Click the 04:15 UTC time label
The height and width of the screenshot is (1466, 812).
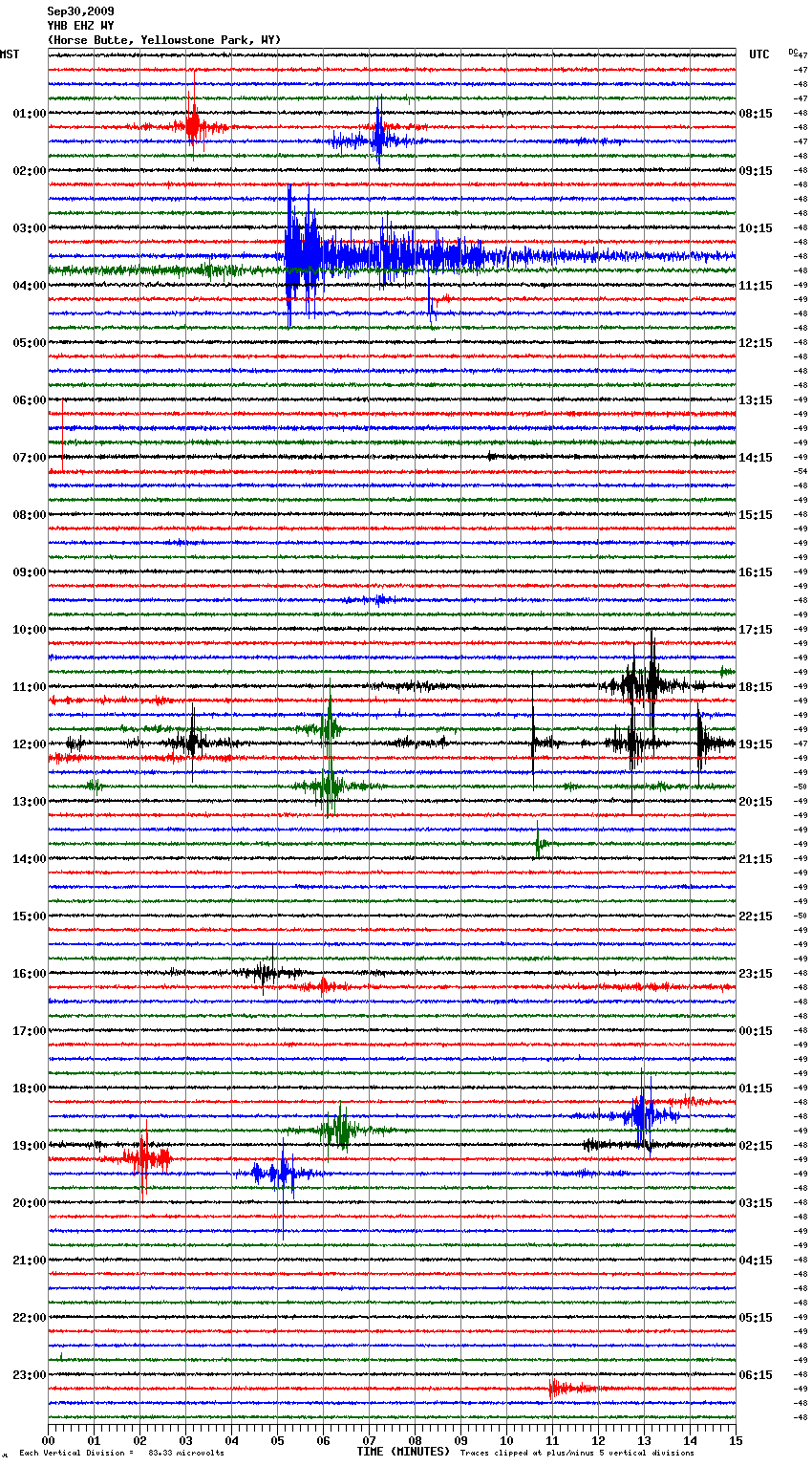pos(756,1261)
